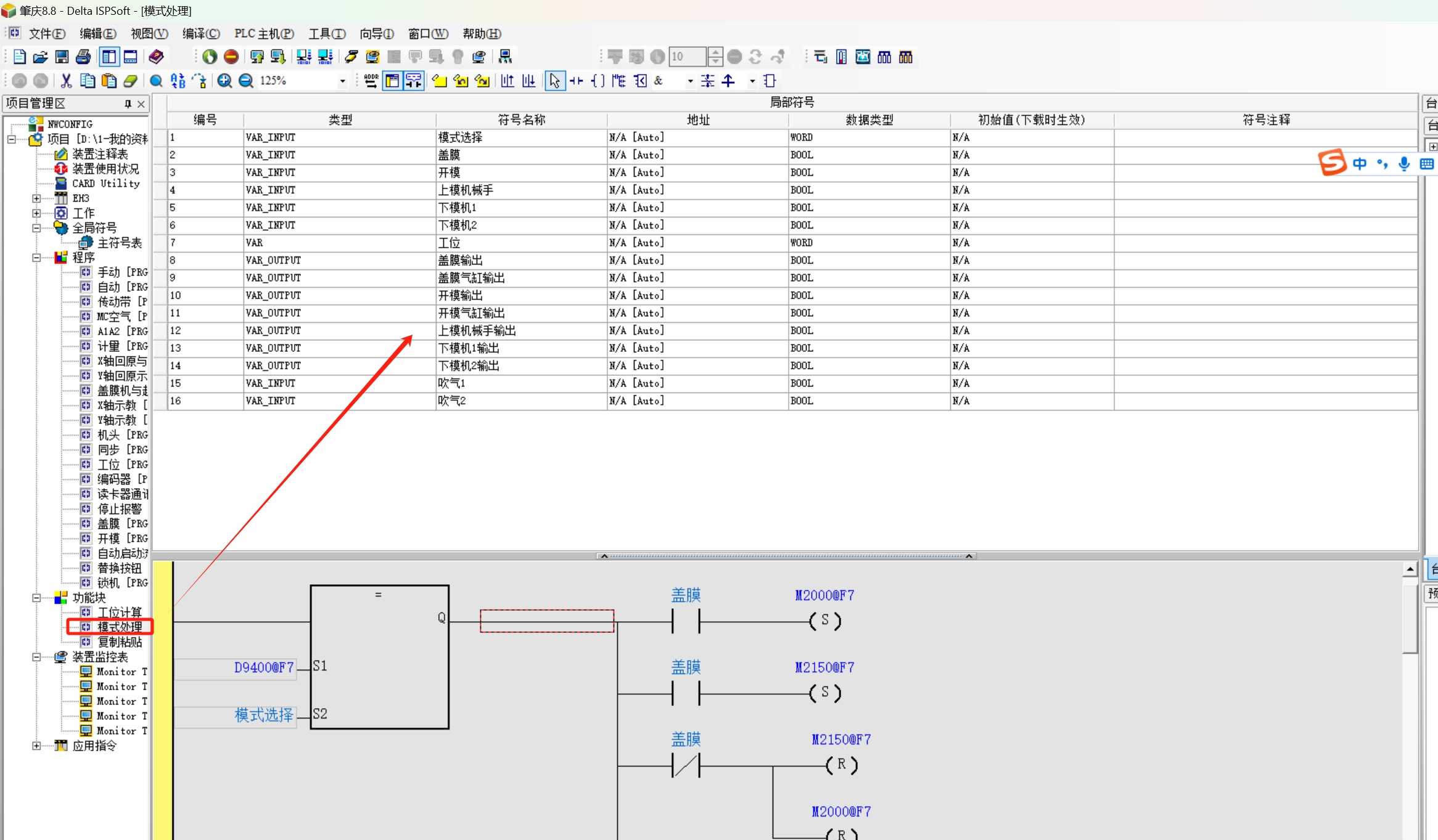Collapse the 程序 tree node

[36, 258]
